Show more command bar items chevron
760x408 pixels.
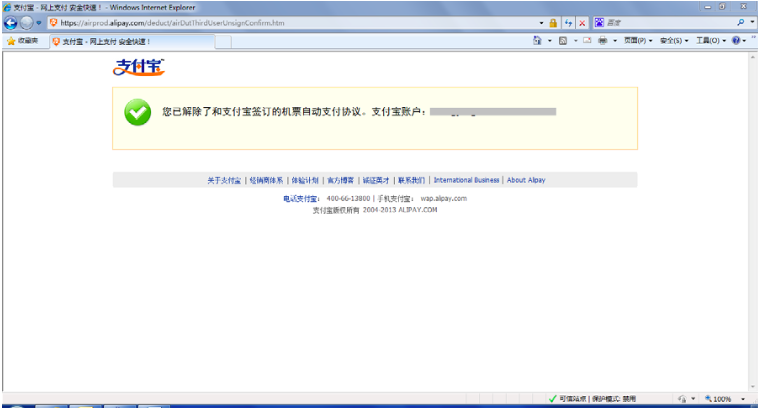754,38
